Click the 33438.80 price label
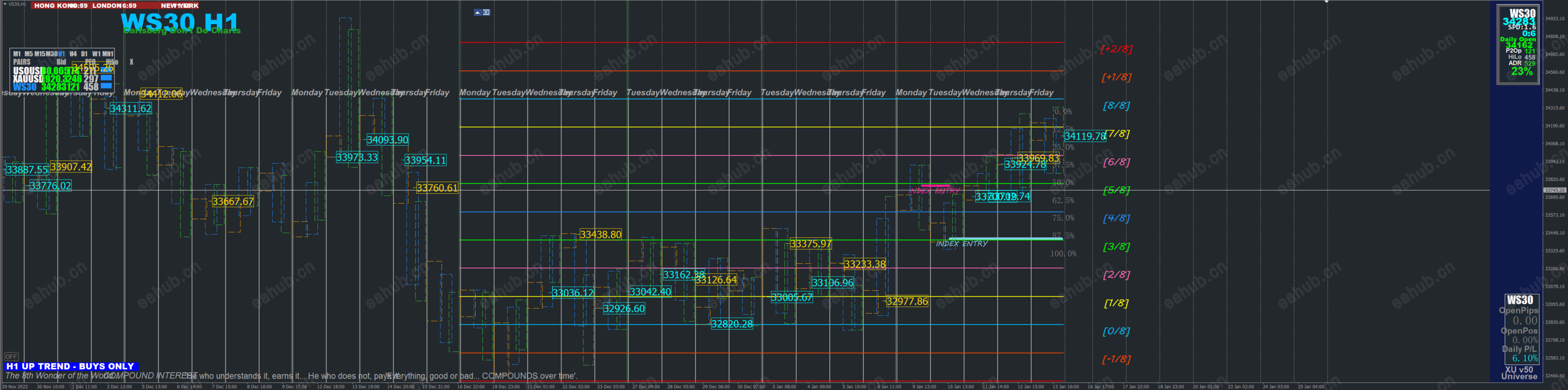Viewport: 1568px width, 390px height. tap(601, 234)
